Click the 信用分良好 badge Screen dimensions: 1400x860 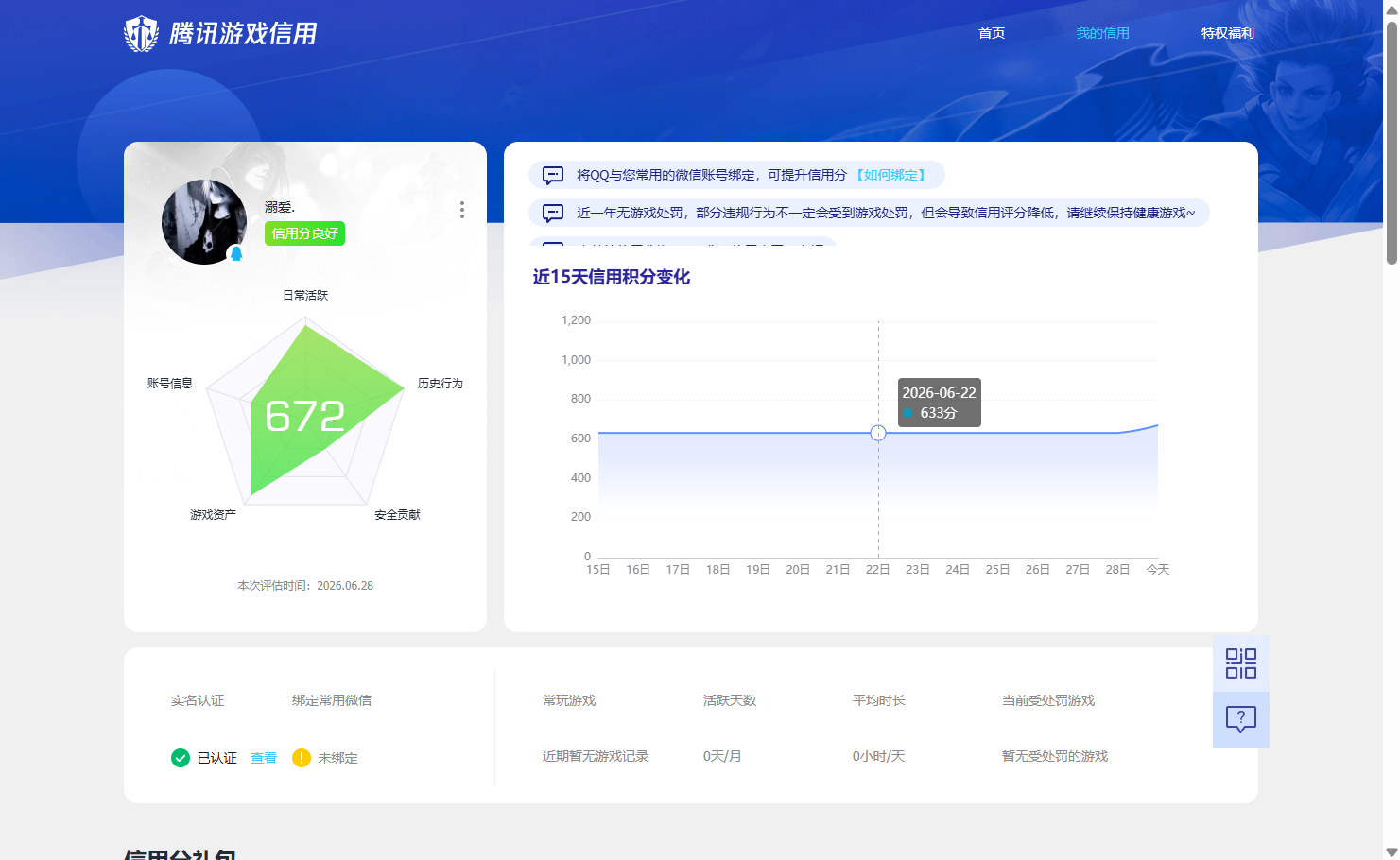pos(304,233)
